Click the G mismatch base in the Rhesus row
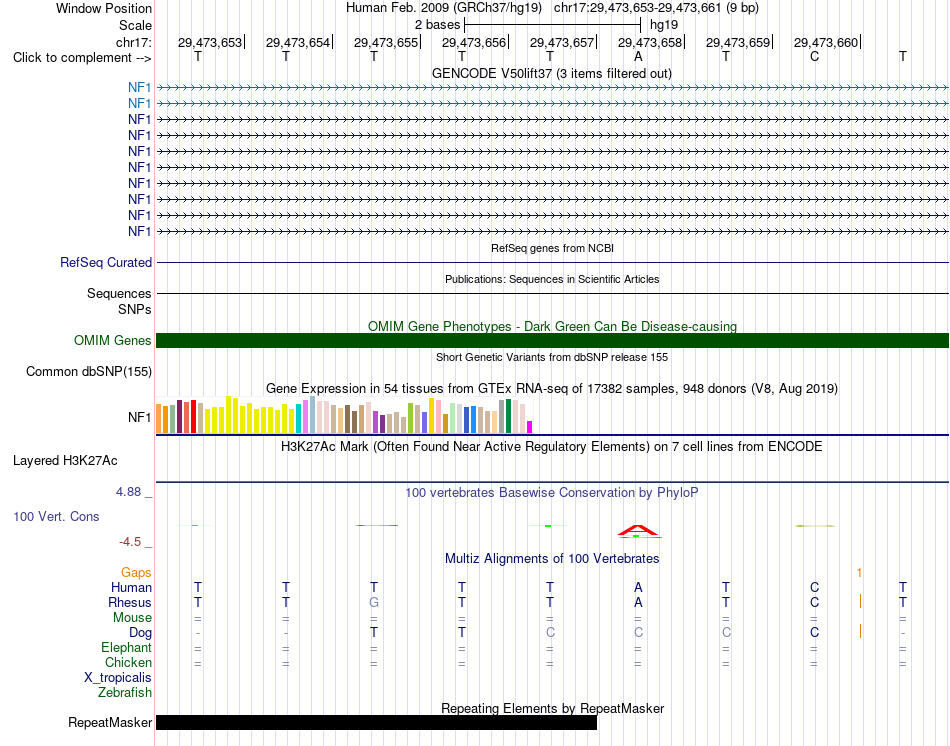Screen dimensions: 950x746 tap(374, 602)
